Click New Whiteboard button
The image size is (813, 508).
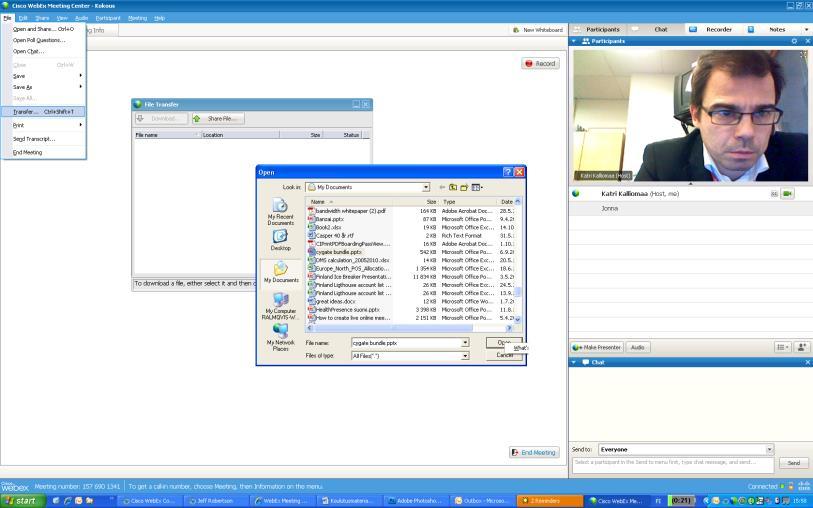[538, 30]
